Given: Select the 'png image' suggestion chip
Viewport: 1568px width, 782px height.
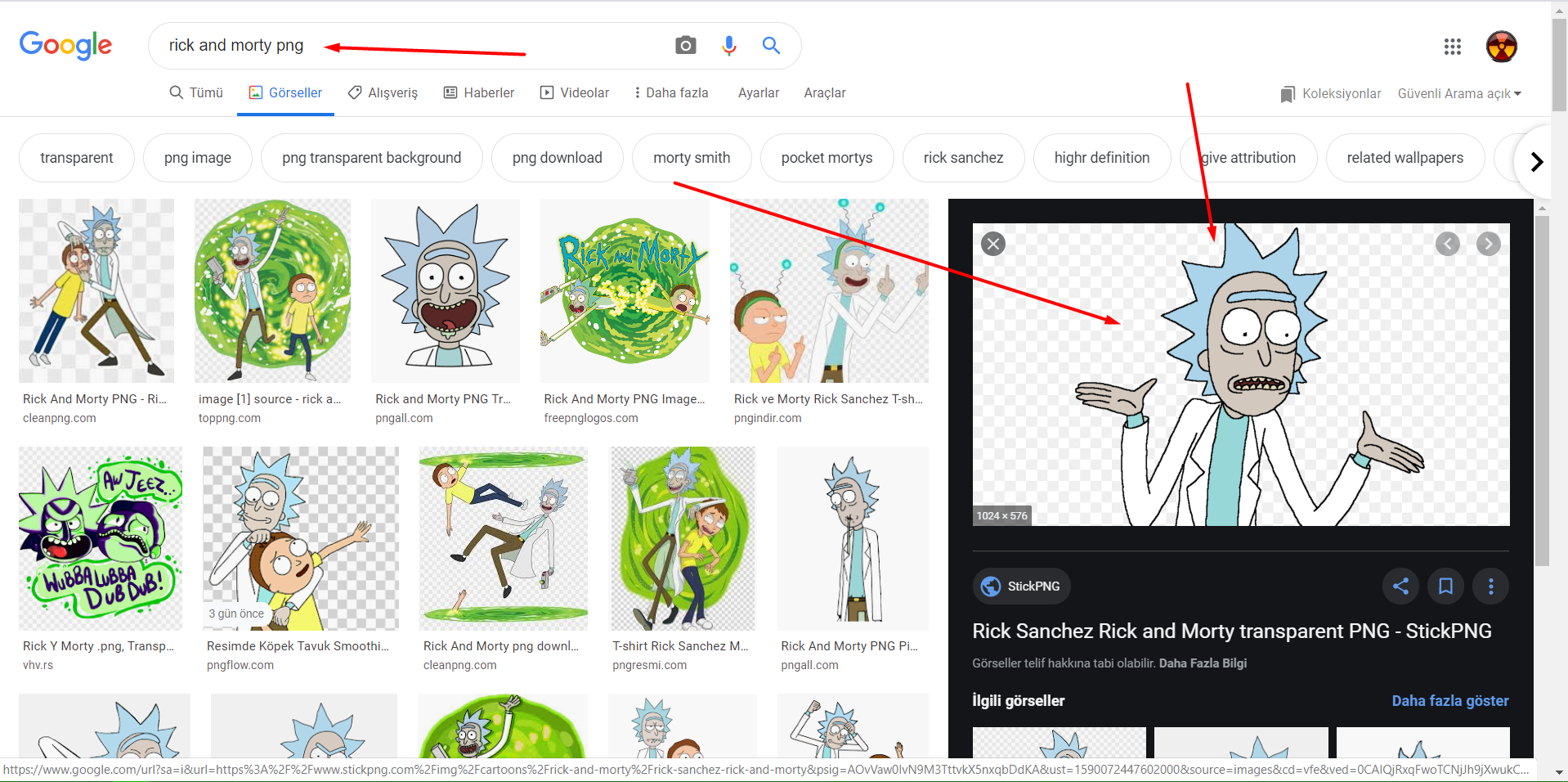Looking at the screenshot, I should [x=198, y=158].
